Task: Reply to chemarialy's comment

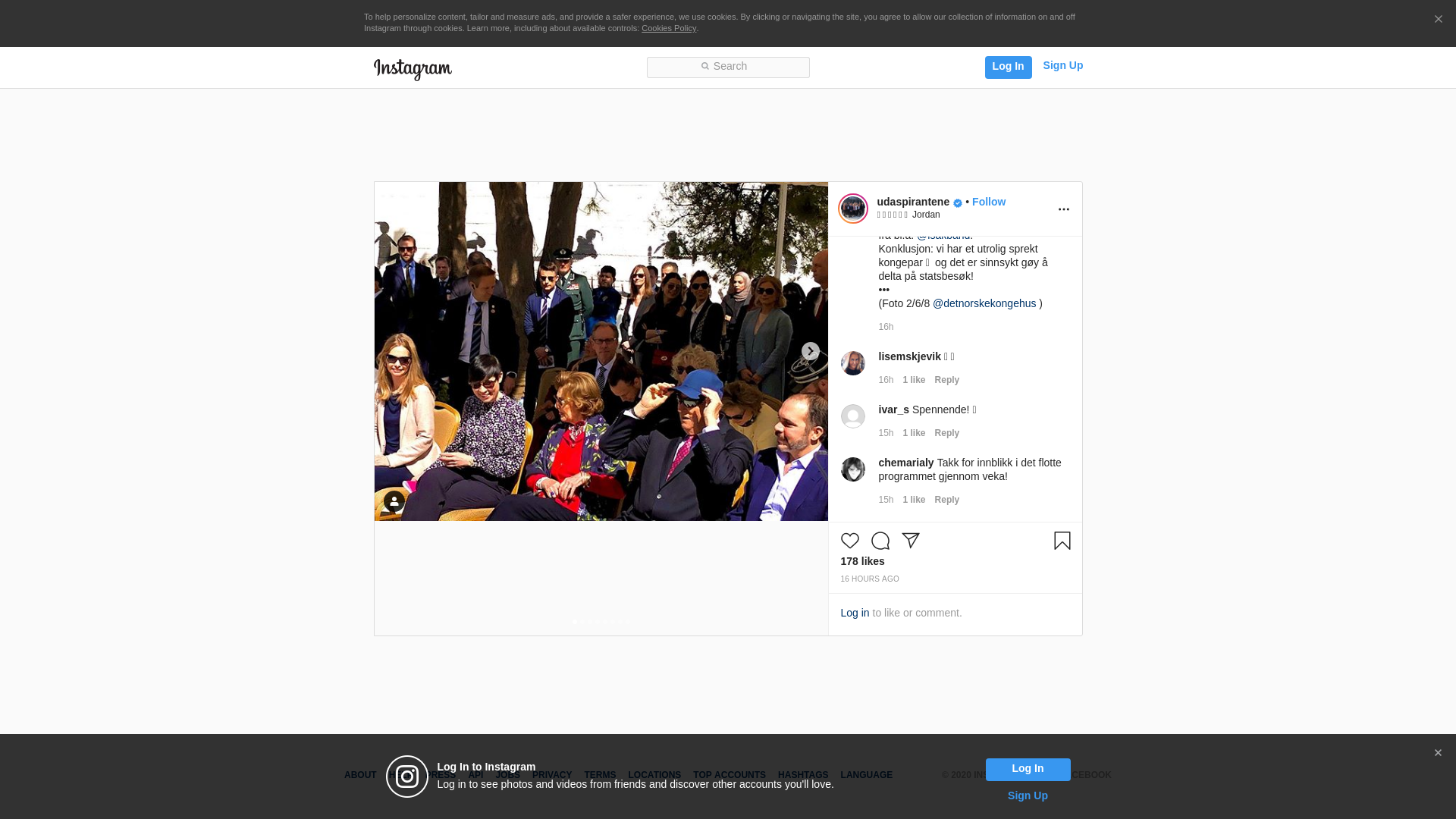Action: pos(946,500)
